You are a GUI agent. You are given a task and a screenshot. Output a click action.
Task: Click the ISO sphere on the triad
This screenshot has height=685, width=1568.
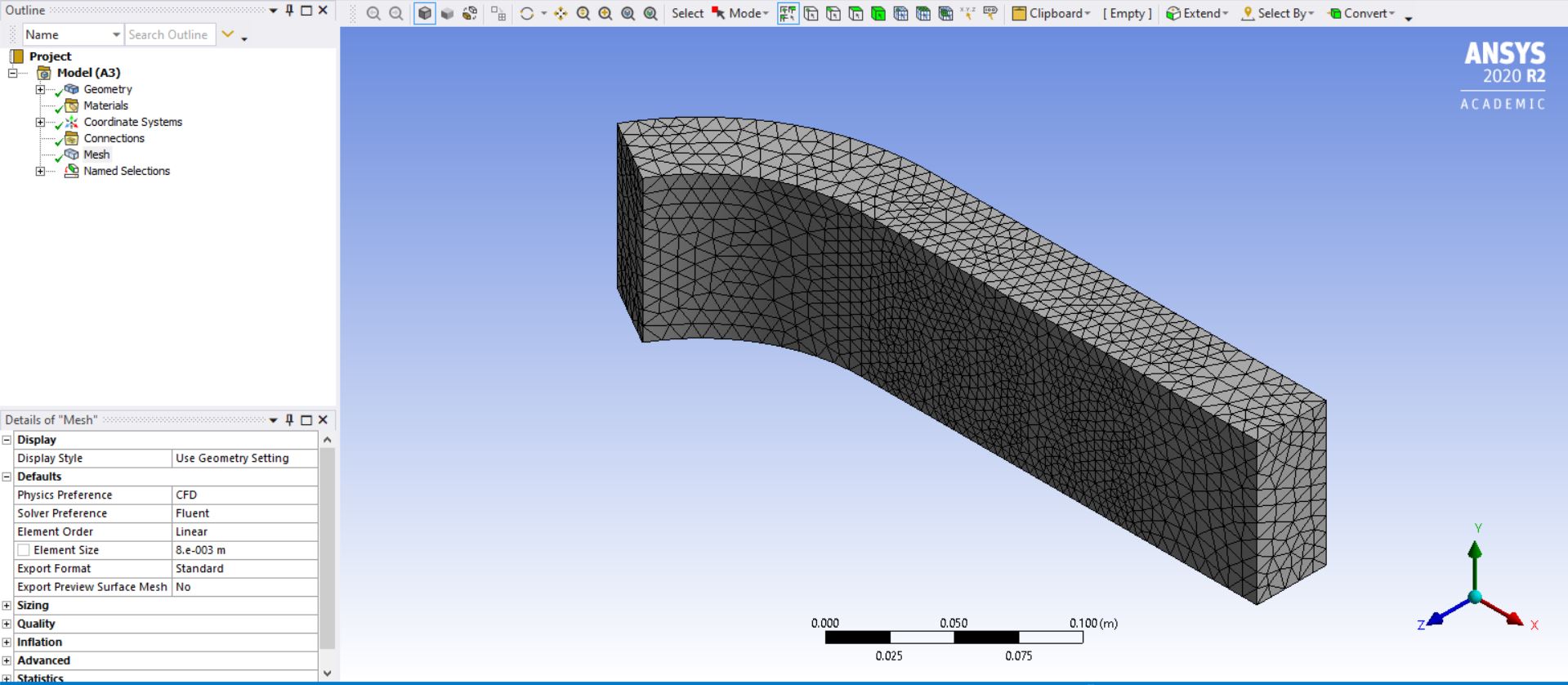1475,597
